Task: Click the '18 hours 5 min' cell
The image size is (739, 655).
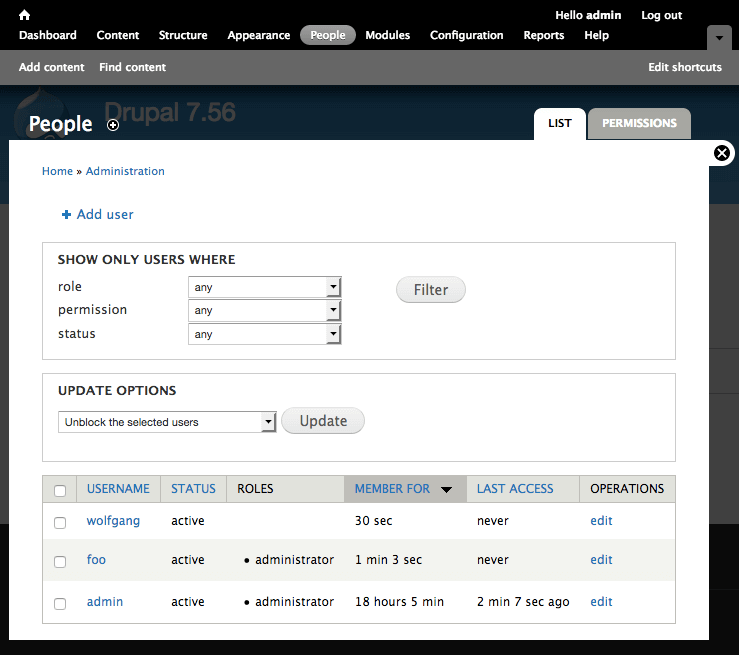Action: [400, 602]
